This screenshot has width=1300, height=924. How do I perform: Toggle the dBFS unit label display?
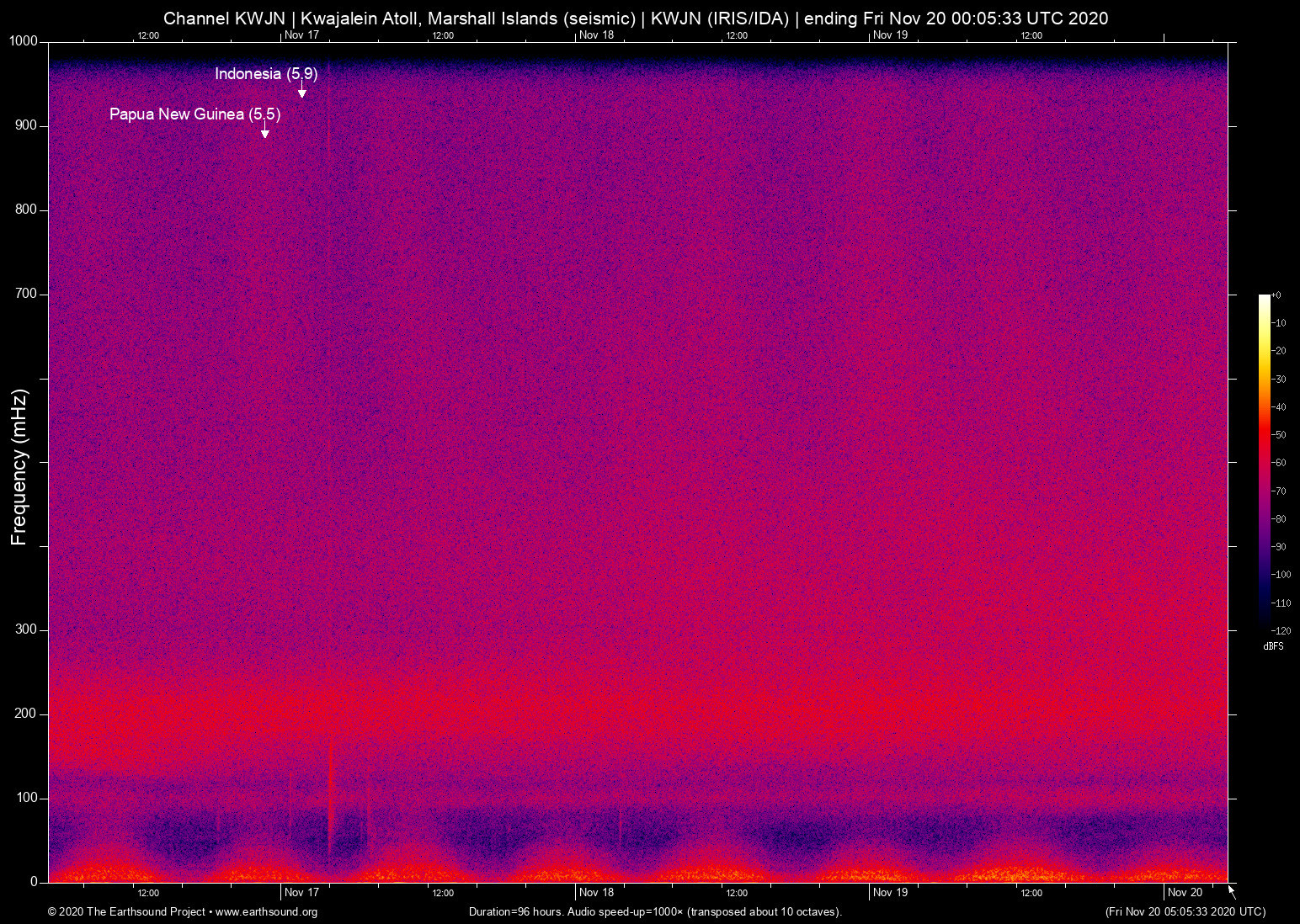1274,646
